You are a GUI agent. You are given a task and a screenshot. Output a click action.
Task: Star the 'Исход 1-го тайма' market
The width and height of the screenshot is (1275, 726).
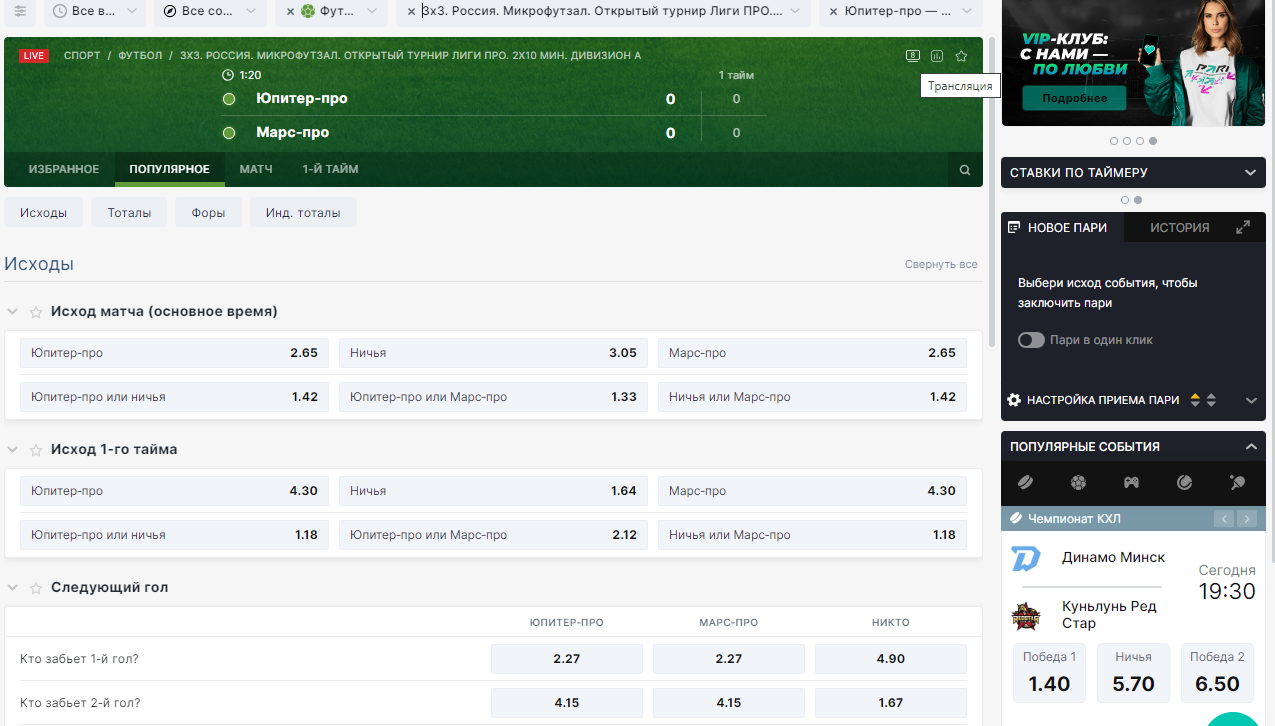[x=36, y=450]
